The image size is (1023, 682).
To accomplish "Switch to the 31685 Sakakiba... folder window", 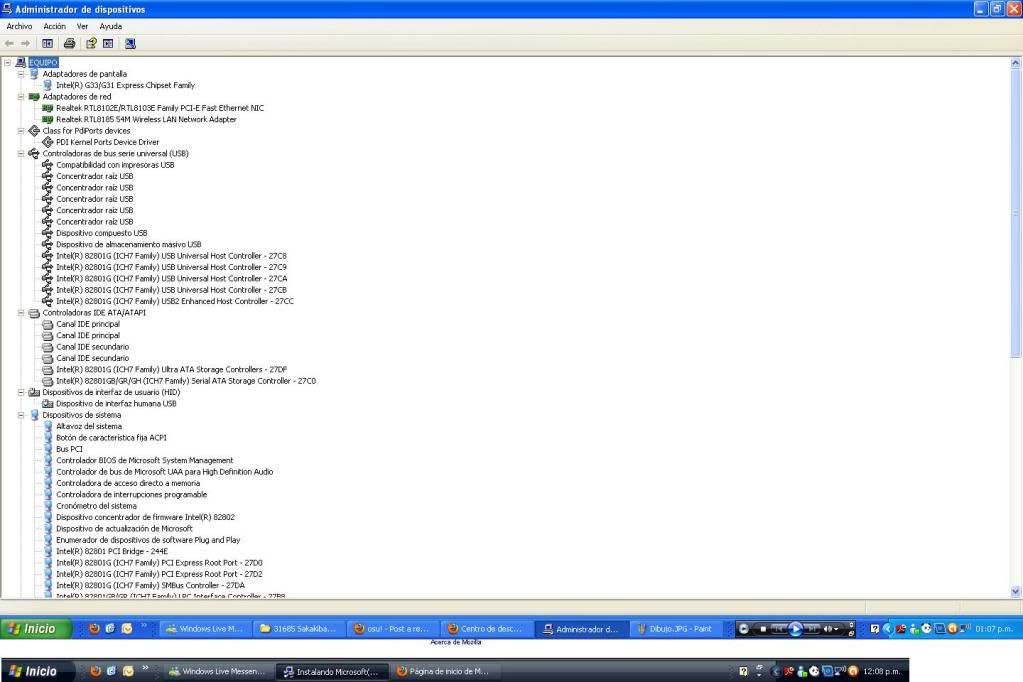I will pos(298,628).
